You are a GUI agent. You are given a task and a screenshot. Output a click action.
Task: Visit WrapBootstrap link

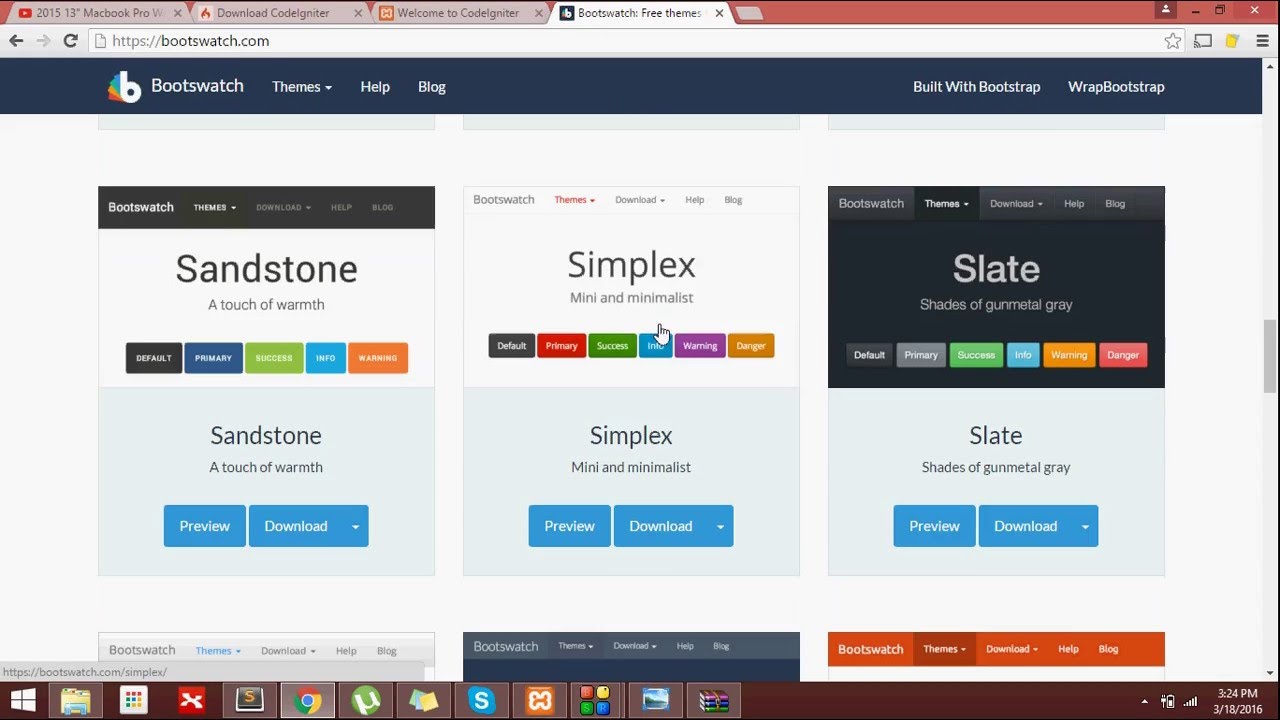coord(1116,87)
